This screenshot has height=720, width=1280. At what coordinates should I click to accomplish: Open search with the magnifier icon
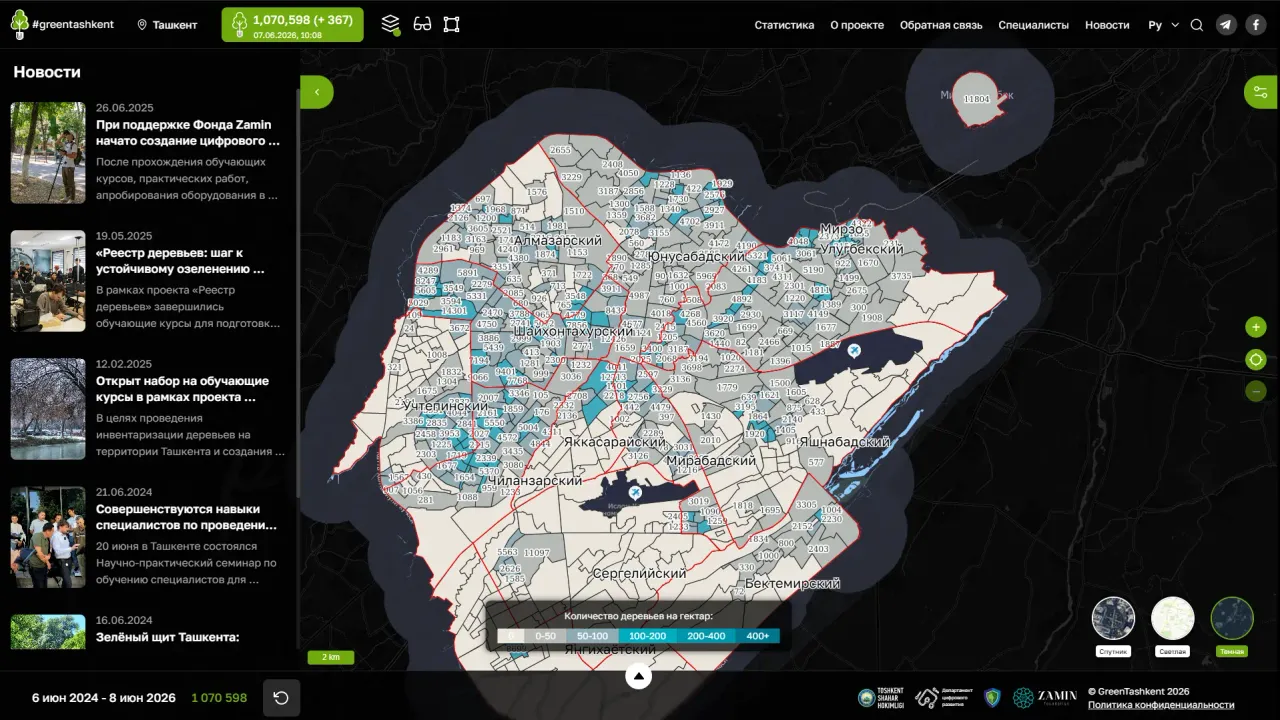click(x=1197, y=25)
